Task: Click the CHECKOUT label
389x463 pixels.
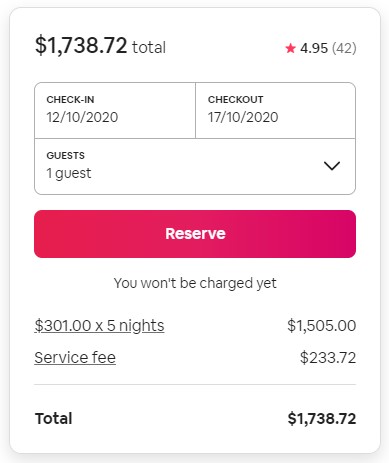Action: pyautogui.click(x=236, y=99)
